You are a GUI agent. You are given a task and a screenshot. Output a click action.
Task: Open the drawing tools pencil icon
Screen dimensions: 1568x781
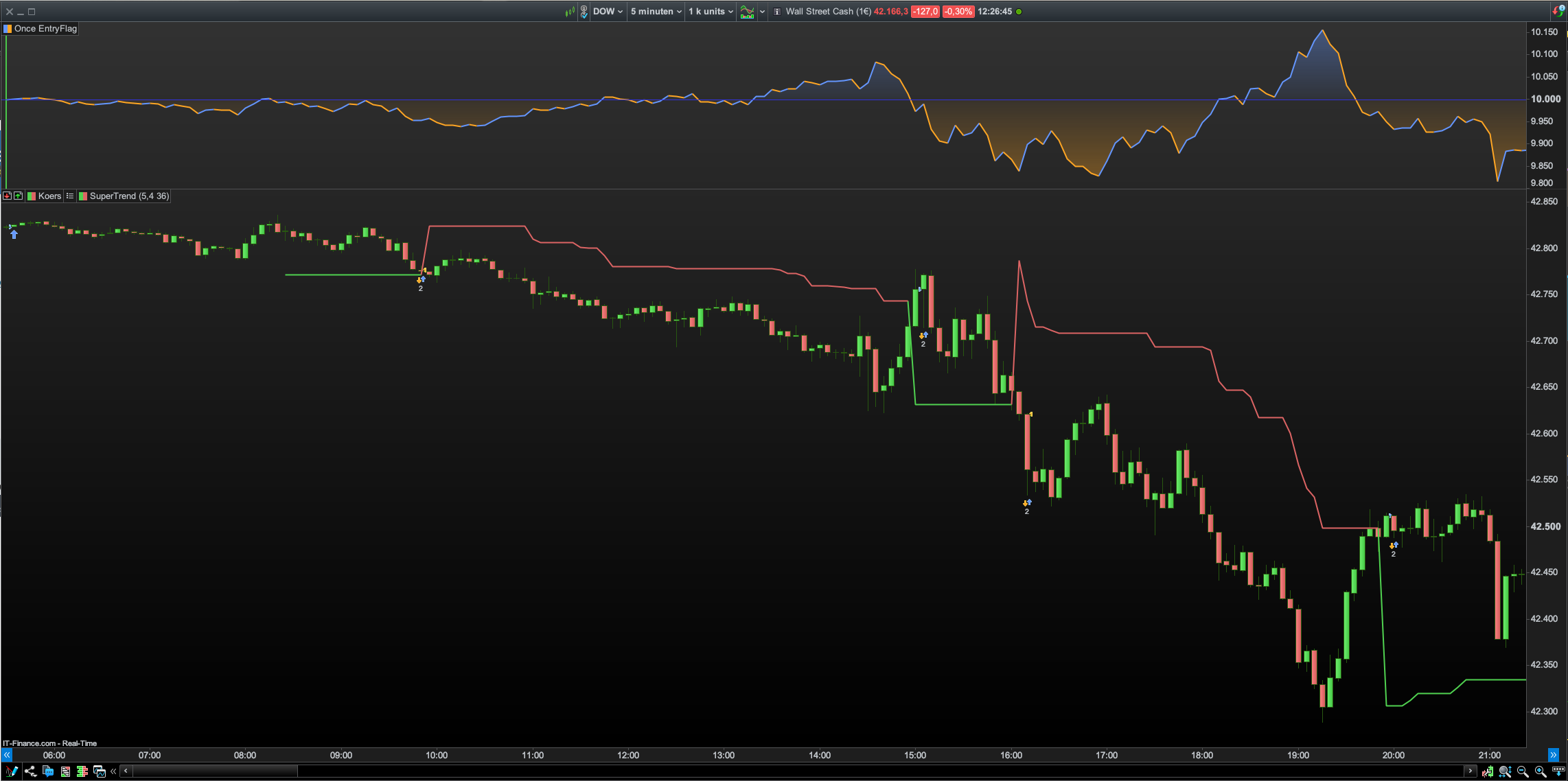[x=12, y=771]
